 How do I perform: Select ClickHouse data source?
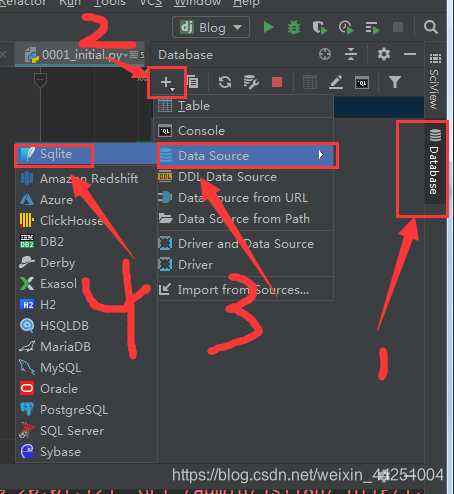pyautogui.click(x=86, y=220)
